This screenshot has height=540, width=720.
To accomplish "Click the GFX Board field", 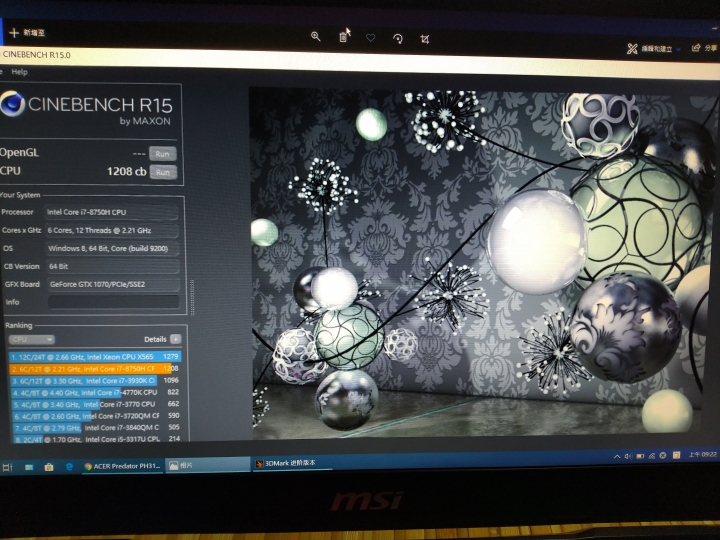I will coord(113,284).
